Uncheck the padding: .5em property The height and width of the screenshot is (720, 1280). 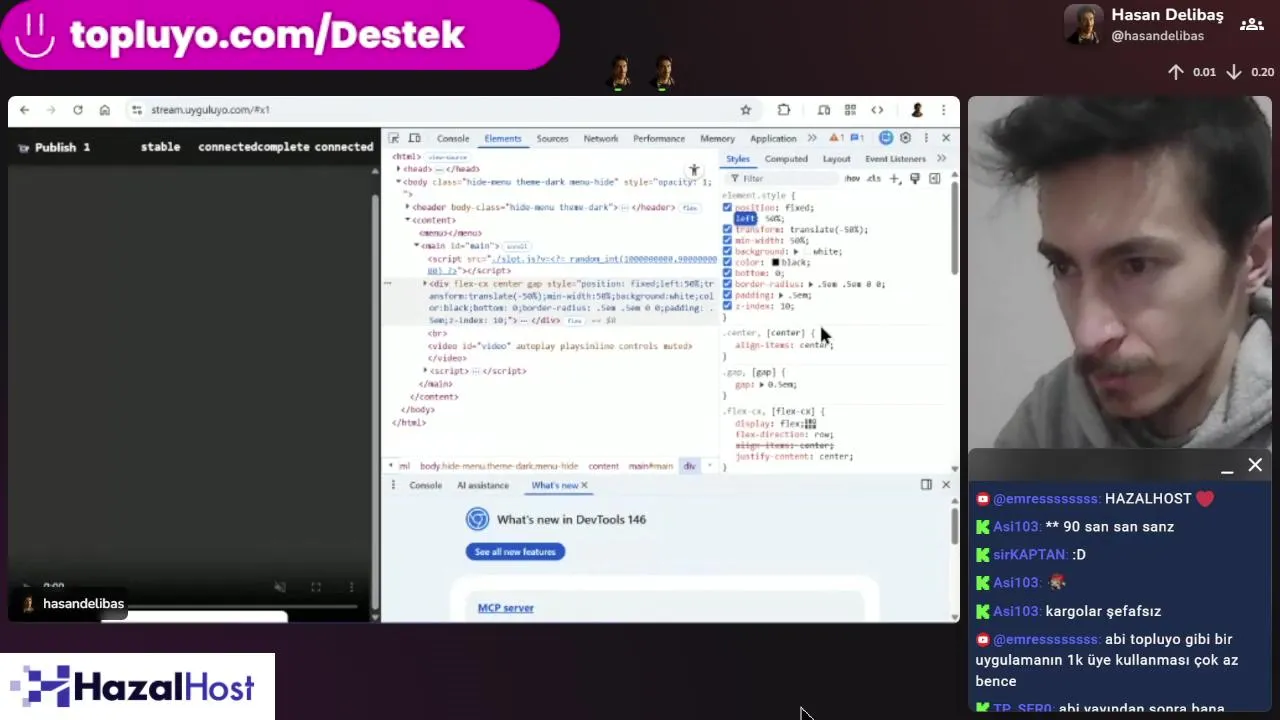click(727, 295)
